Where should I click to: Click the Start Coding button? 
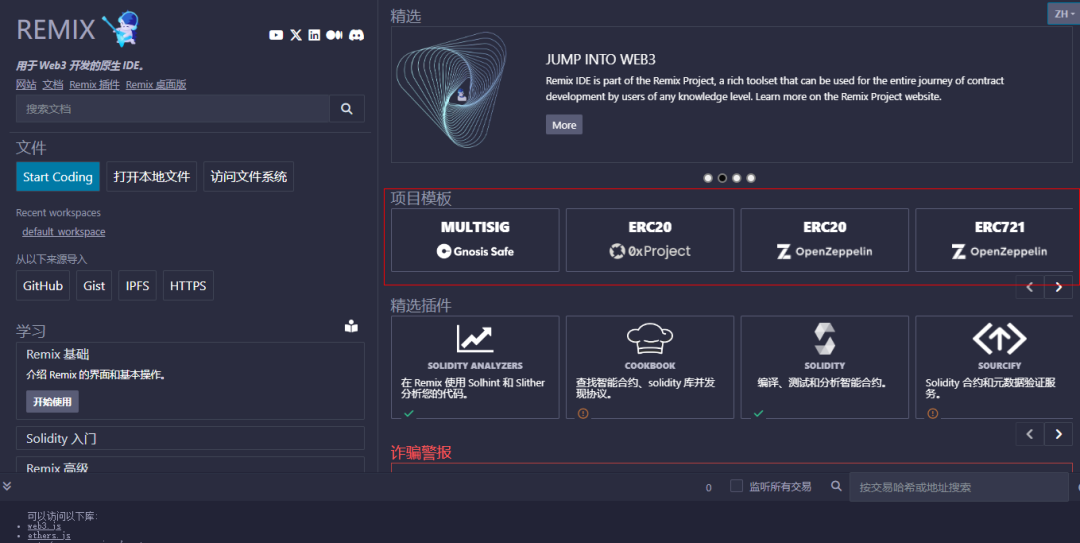[58, 177]
